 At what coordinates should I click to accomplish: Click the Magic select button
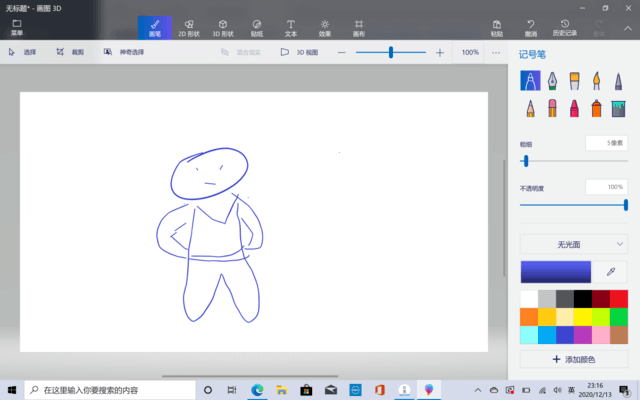point(124,52)
